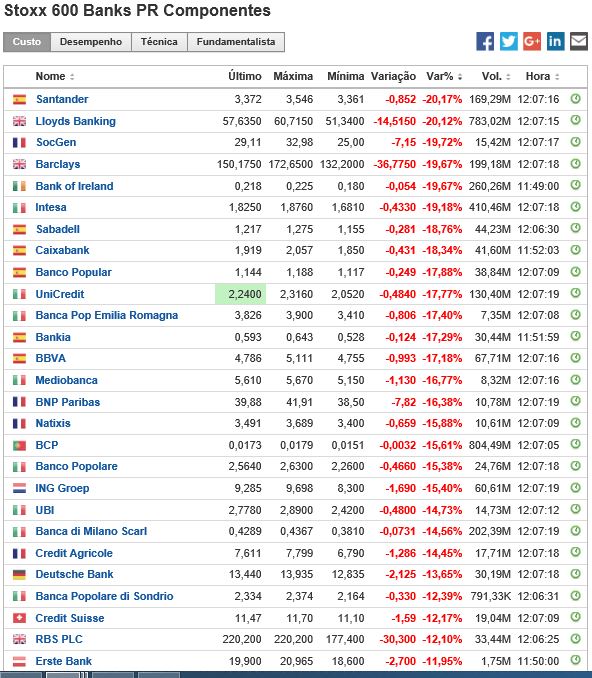Click the clock icon in RBS PLC row
The image size is (592, 678).
tap(575, 639)
